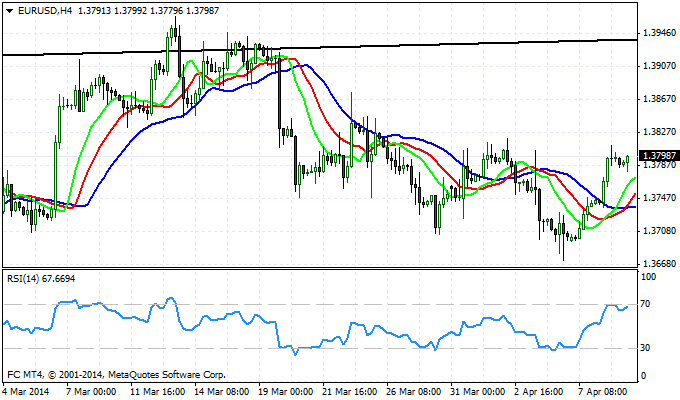680x400 pixels.
Task: Click the 7 Apr 08:00 time label
Action: (x=603, y=392)
